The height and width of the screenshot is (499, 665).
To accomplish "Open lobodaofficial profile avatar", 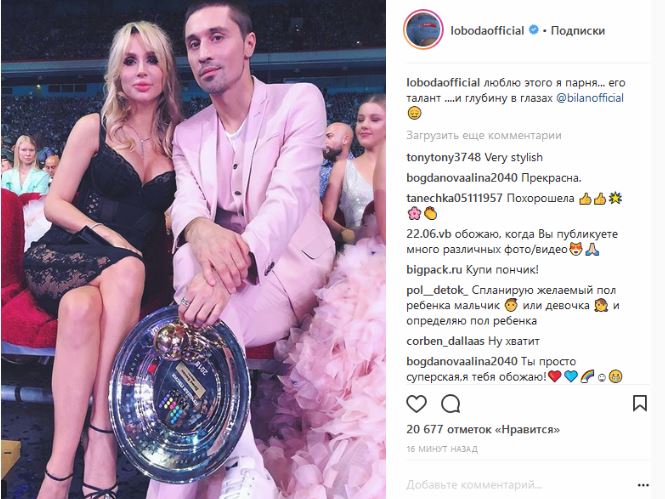I will point(423,30).
